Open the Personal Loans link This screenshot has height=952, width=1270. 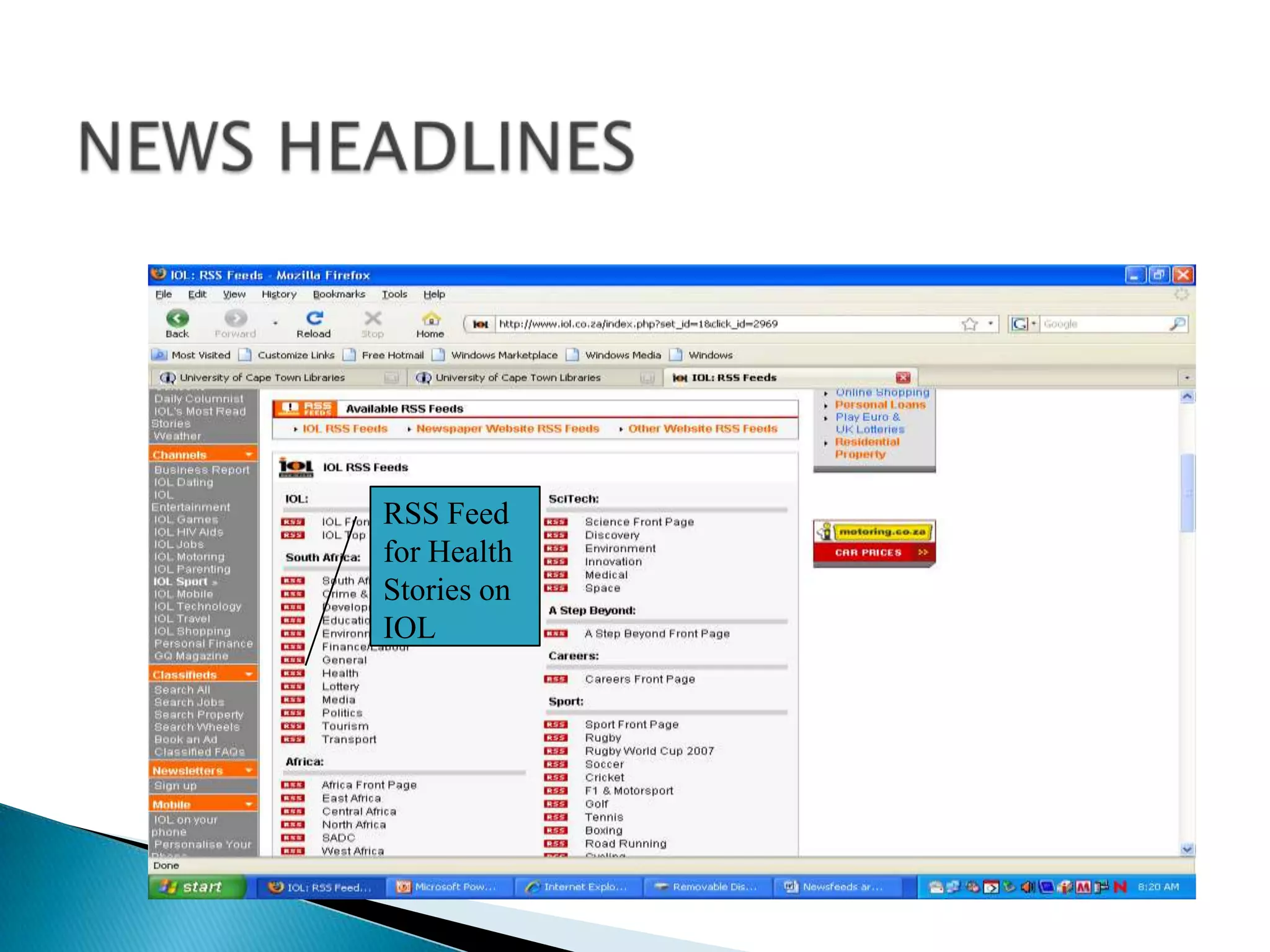click(880, 405)
